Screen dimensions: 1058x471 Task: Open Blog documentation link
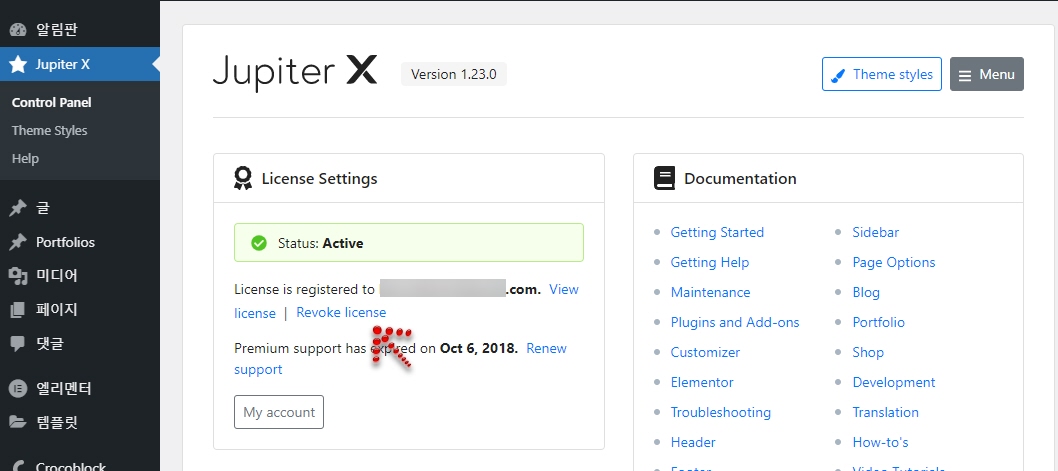[x=866, y=292]
